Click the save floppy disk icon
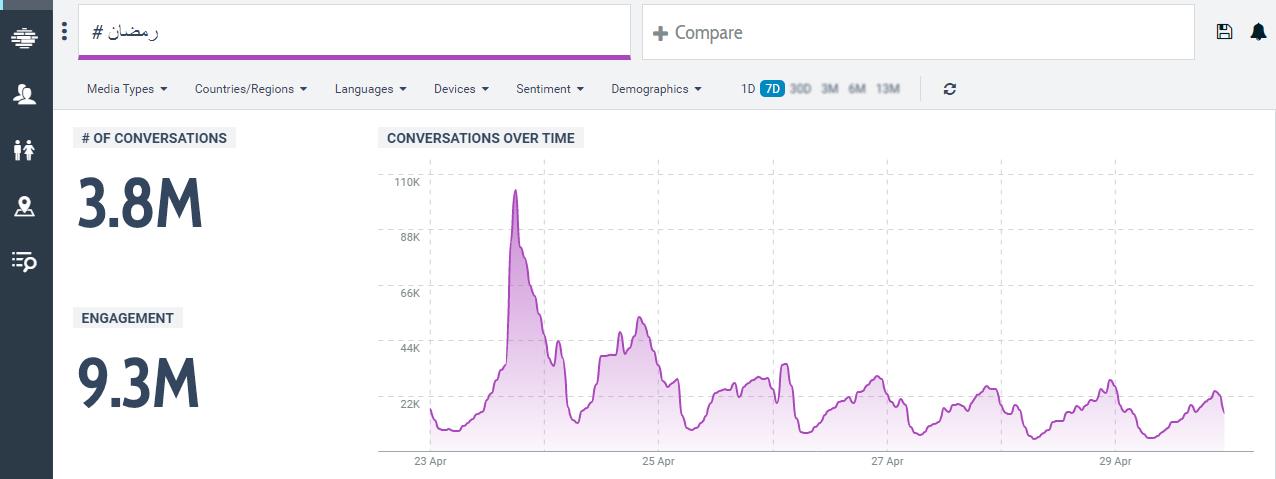The image size is (1276, 479). [1224, 32]
